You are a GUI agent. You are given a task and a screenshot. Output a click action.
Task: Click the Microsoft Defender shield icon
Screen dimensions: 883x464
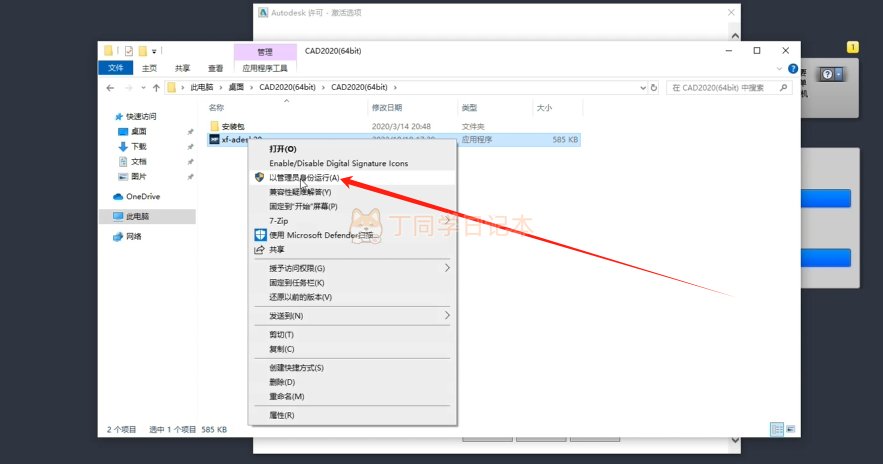[260, 235]
